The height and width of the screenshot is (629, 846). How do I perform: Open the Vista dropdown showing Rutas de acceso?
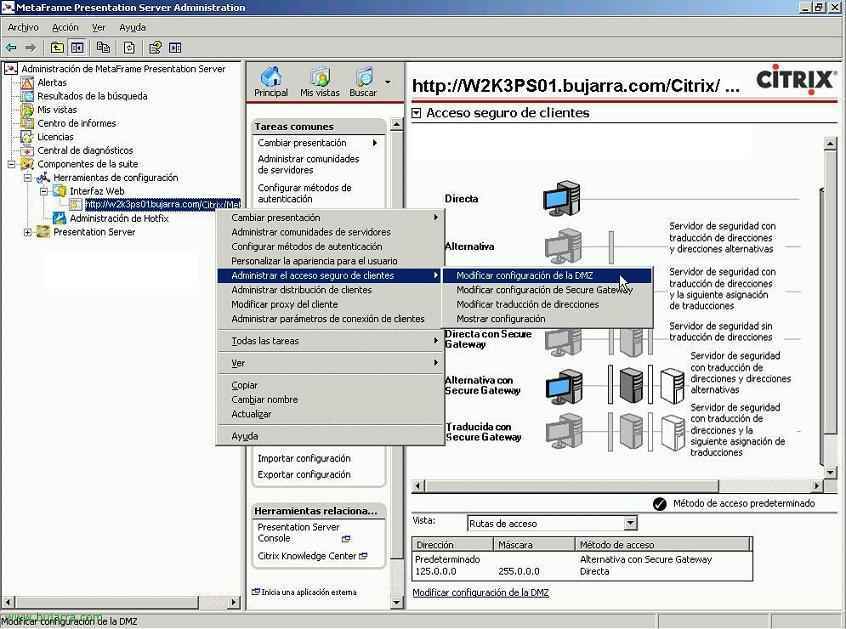pyautogui.click(x=630, y=523)
